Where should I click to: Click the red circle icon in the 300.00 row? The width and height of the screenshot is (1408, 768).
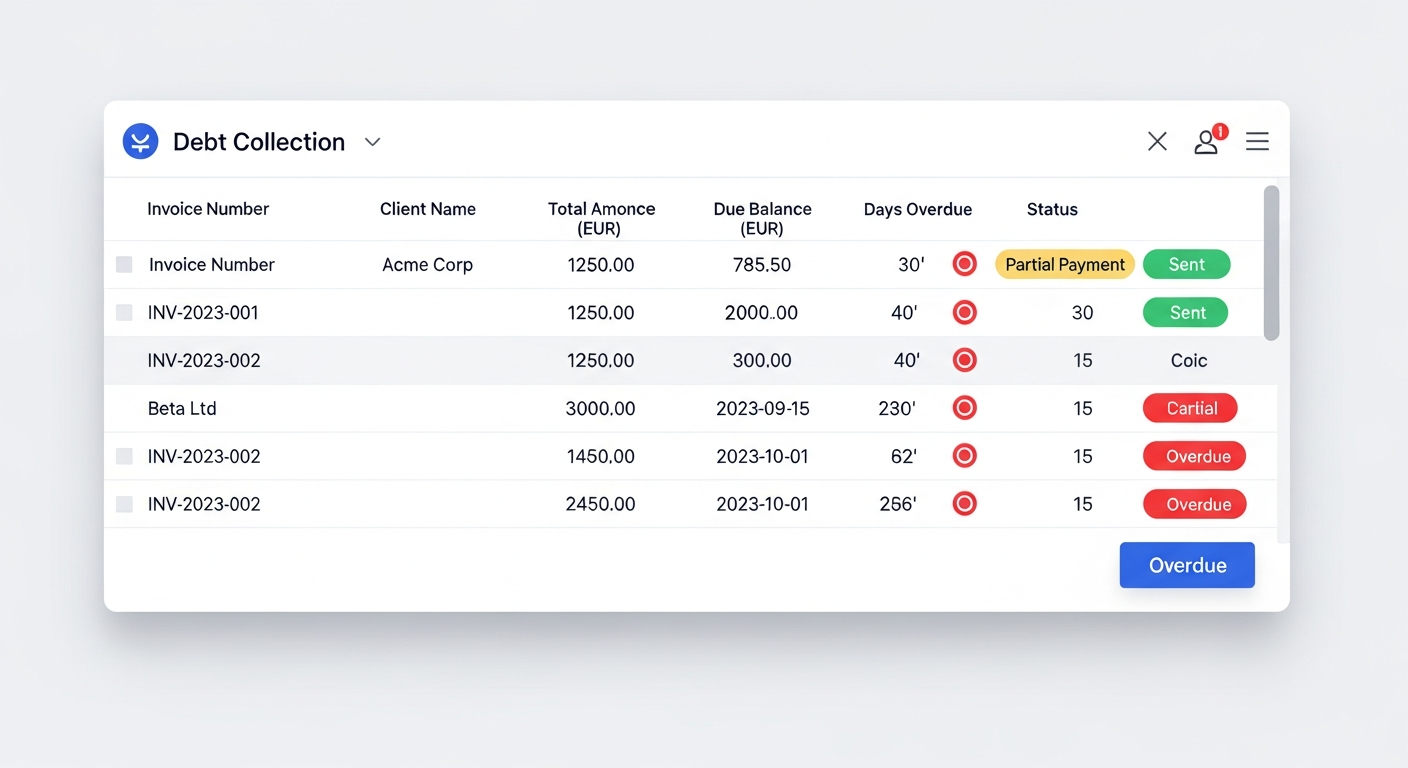(964, 360)
